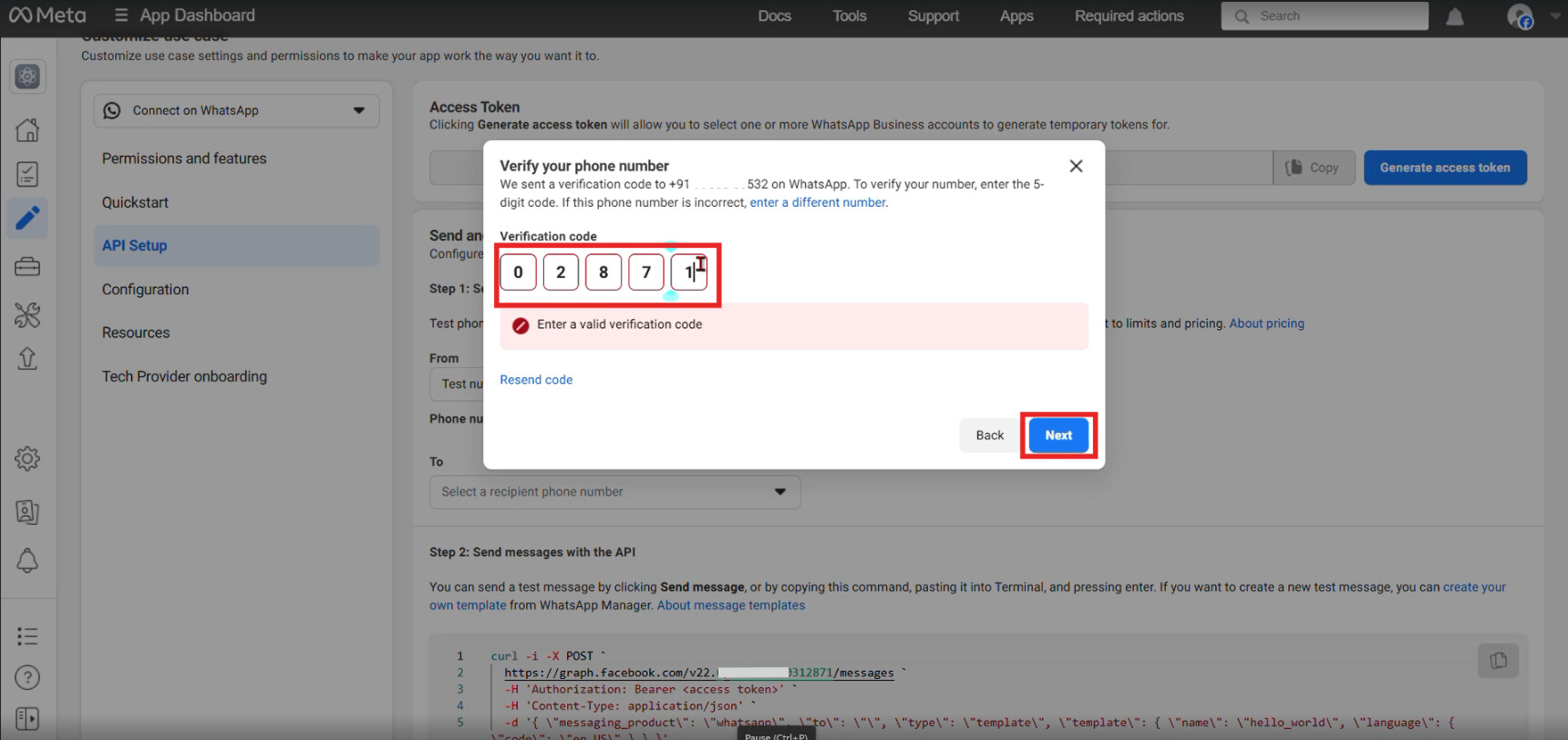1568x740 pixels.
Task: Click the pencil edit icon in sidebar
Action: pyautogui.click(x=27, y=218)
